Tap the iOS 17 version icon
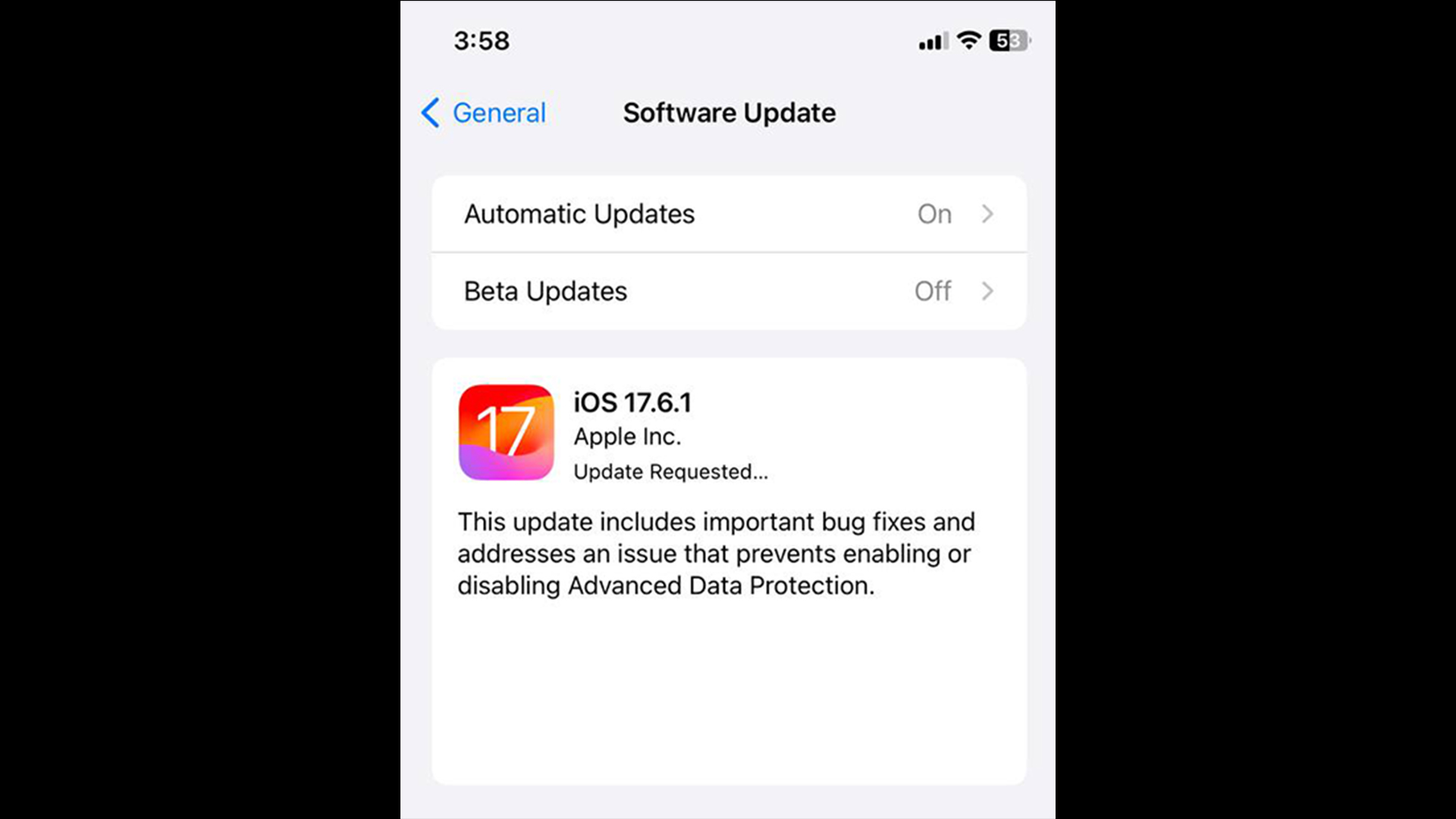Image resolution: width=1456 pixels, height=819 pixels. pyautogui.click(x=505, y=432)
